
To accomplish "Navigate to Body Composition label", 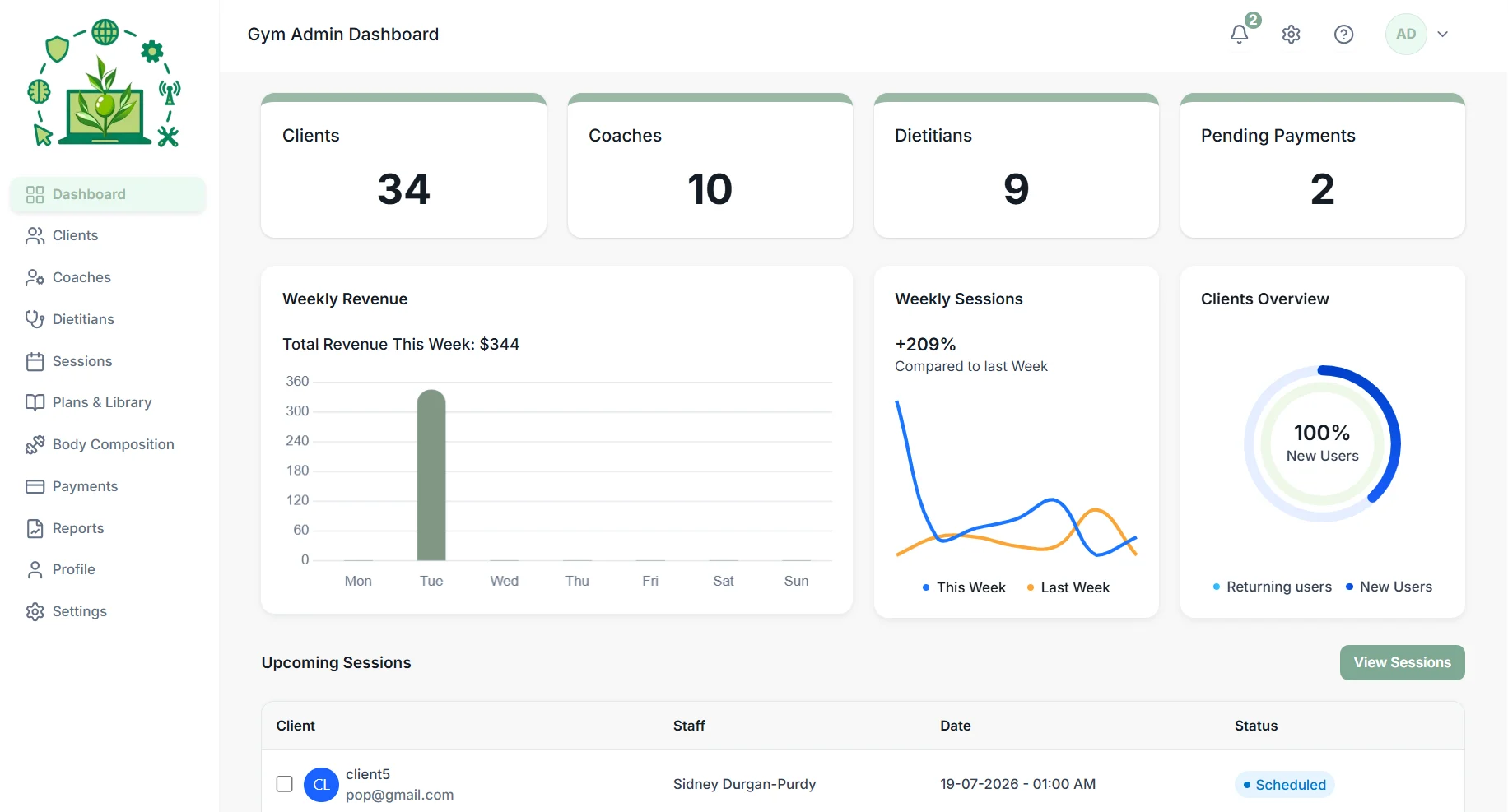I will coord(114,444).
